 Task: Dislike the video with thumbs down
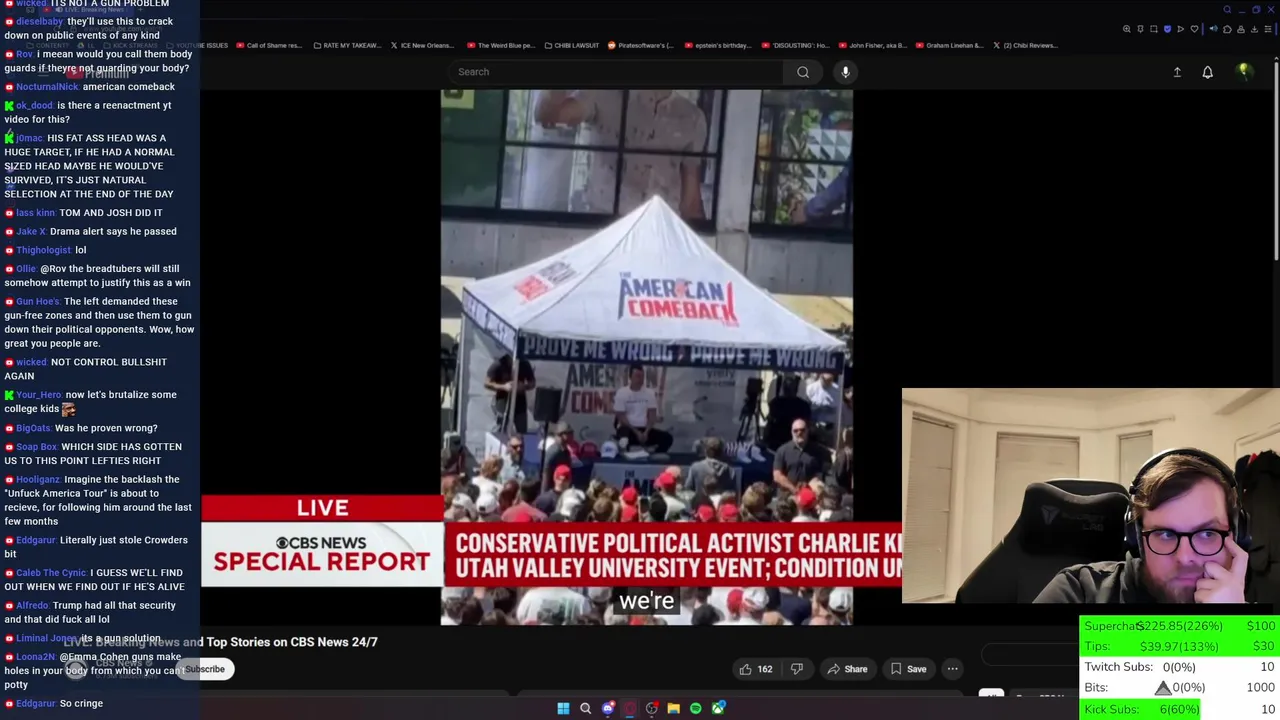(x=797, y=669)
